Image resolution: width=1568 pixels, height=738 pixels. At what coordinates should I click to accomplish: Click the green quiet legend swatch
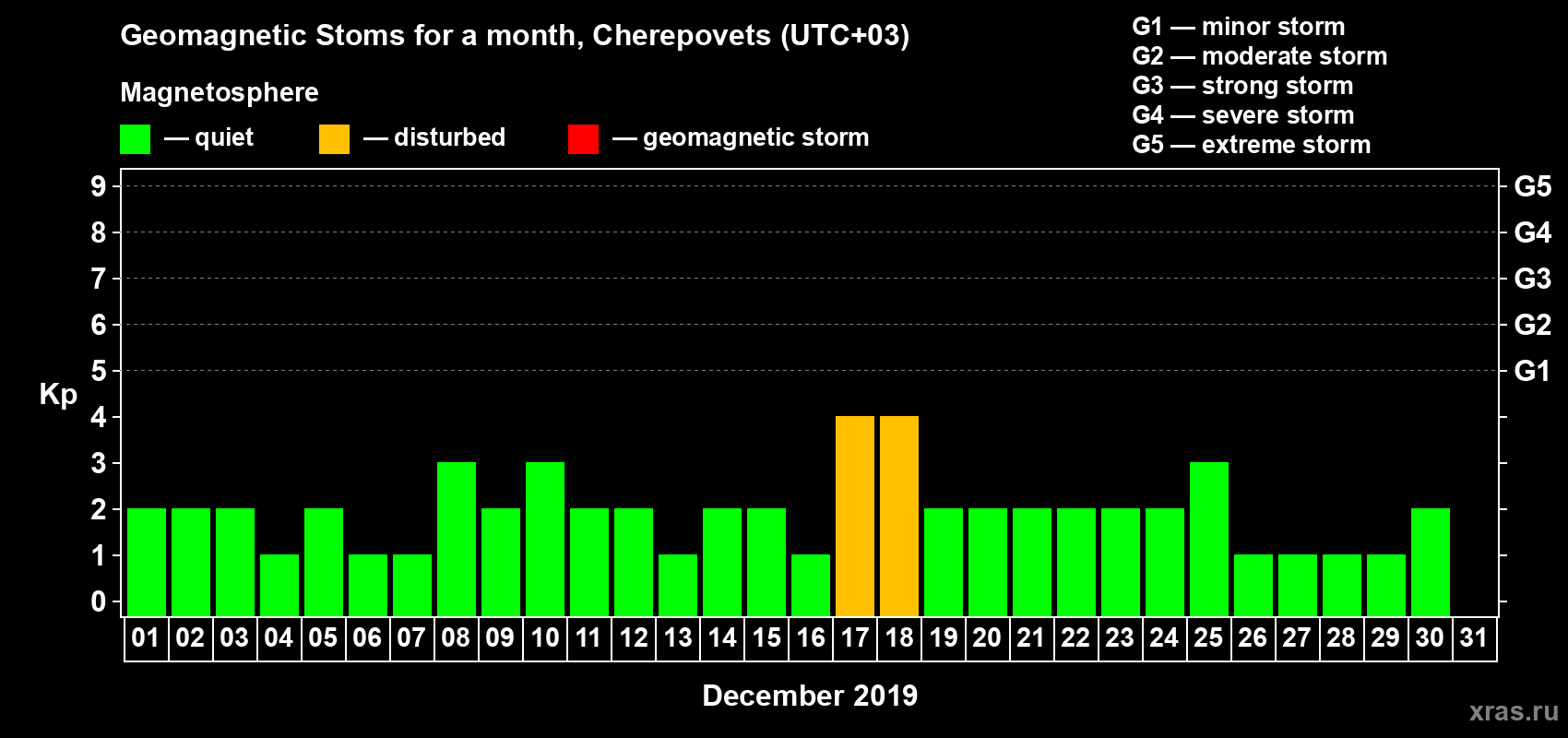pyautogui.click(x=135, y=139)
